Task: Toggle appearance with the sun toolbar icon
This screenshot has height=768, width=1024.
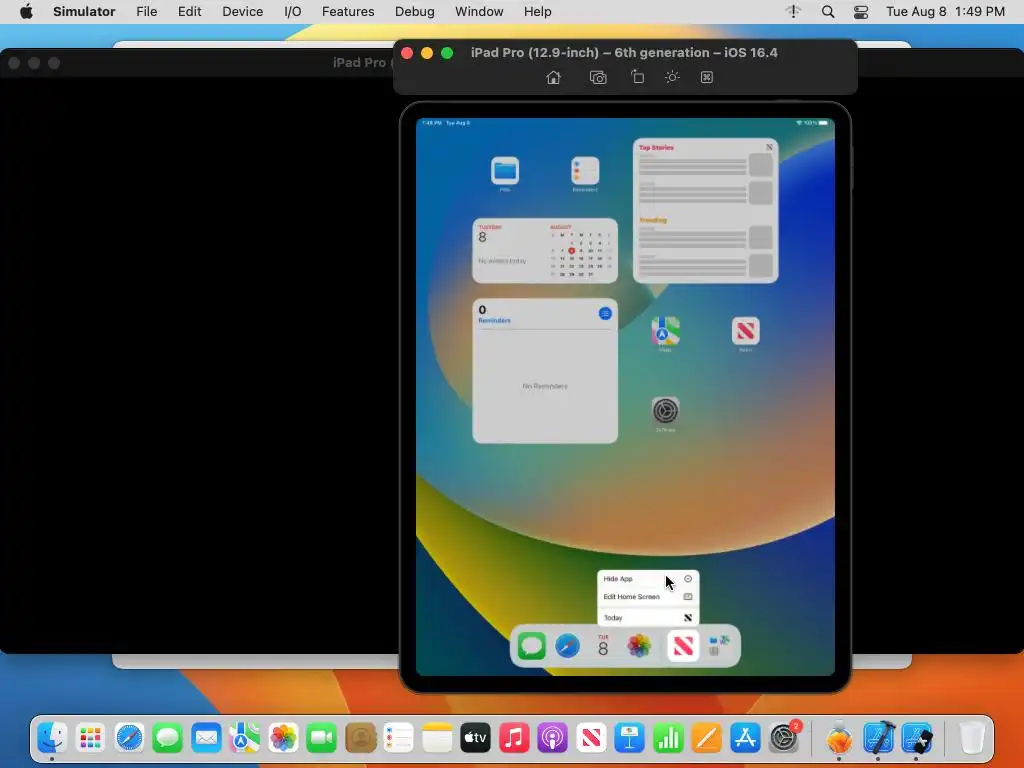Action: click(672, 77)
